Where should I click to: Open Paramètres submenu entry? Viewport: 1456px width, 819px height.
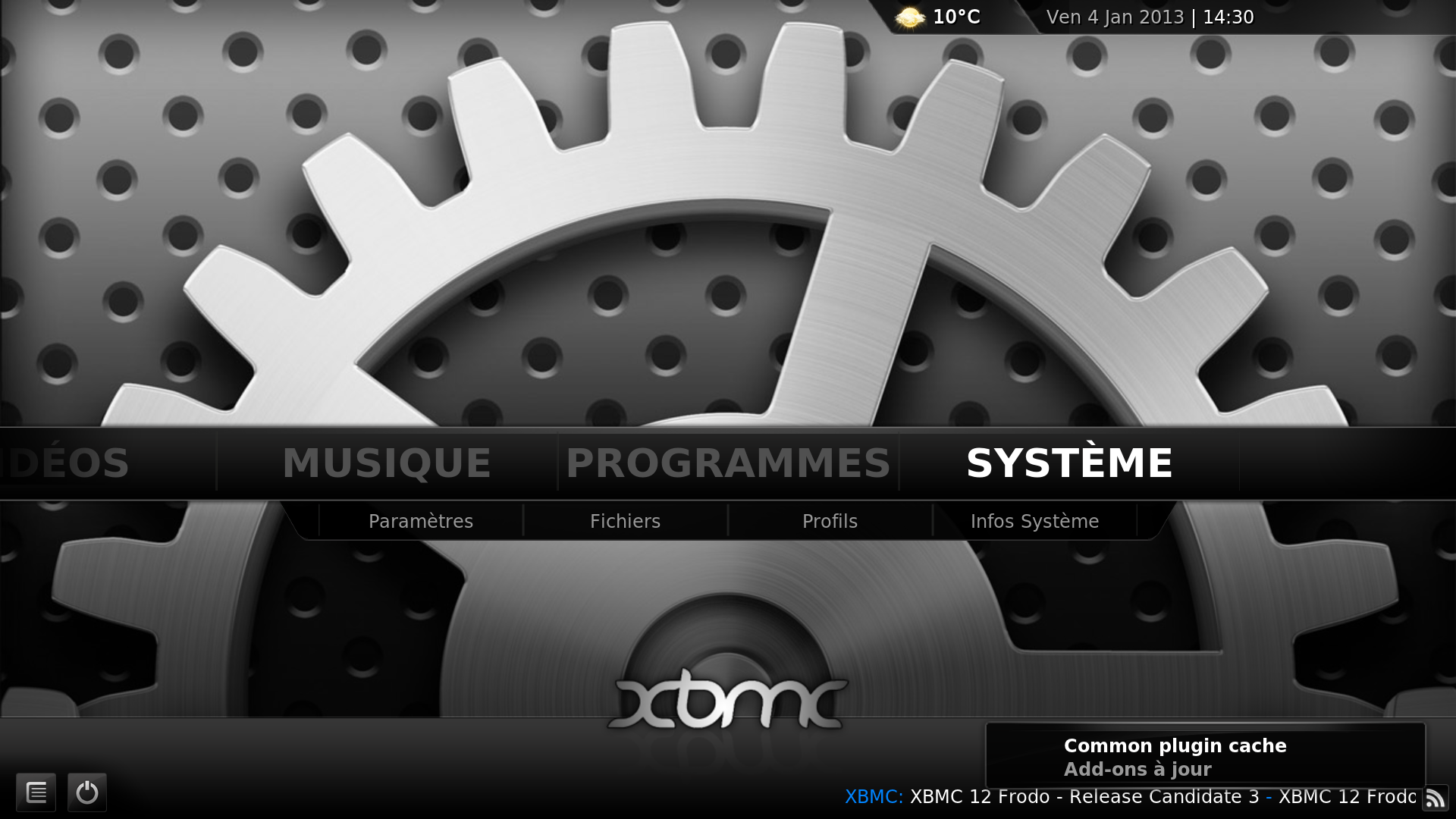point(421,521)
